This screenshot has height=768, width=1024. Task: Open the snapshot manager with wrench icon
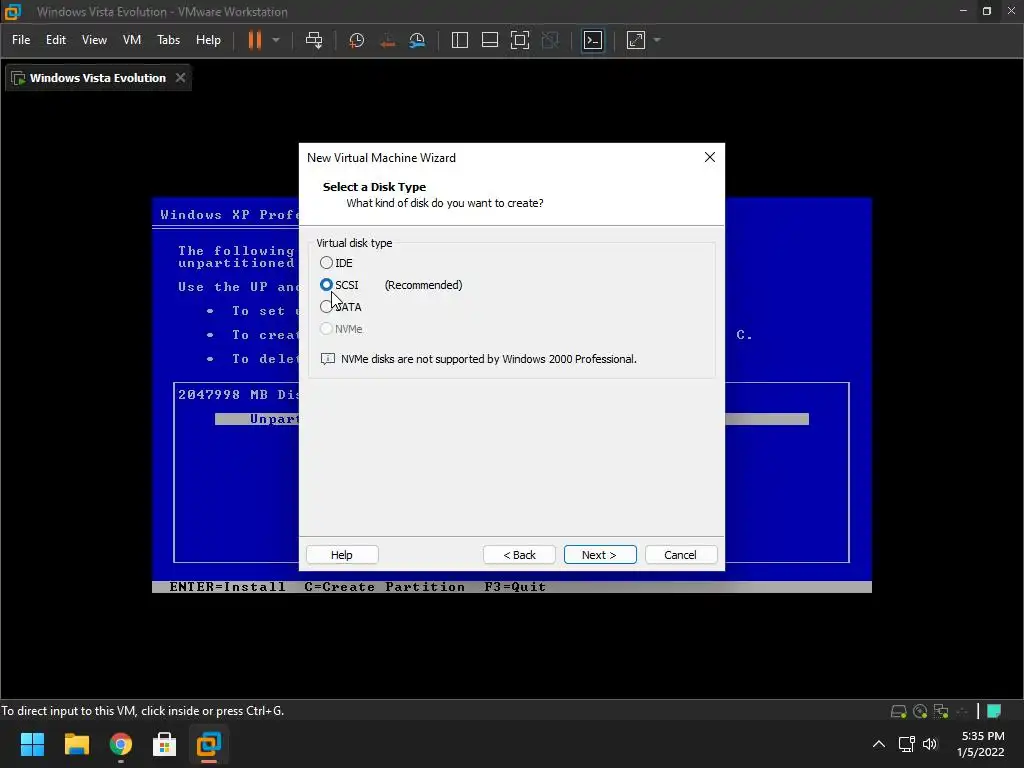click(417, 40)
